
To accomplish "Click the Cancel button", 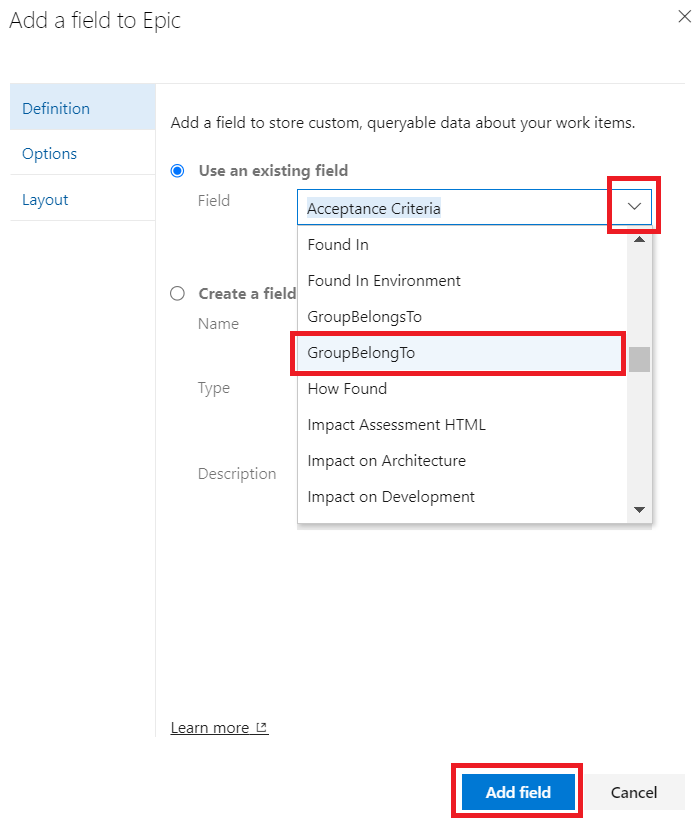I will pyautogui.click(x=633, y=792).
